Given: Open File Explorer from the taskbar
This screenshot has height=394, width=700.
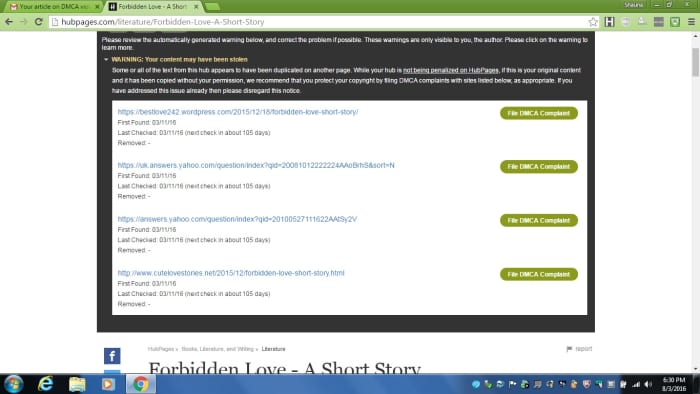Looking at the screenshot, I should pos(77,384).
